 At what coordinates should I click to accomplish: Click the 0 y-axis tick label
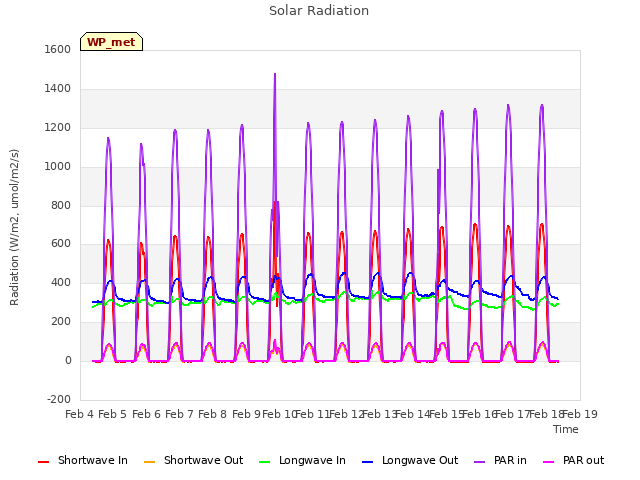click(x=68, y=361)
